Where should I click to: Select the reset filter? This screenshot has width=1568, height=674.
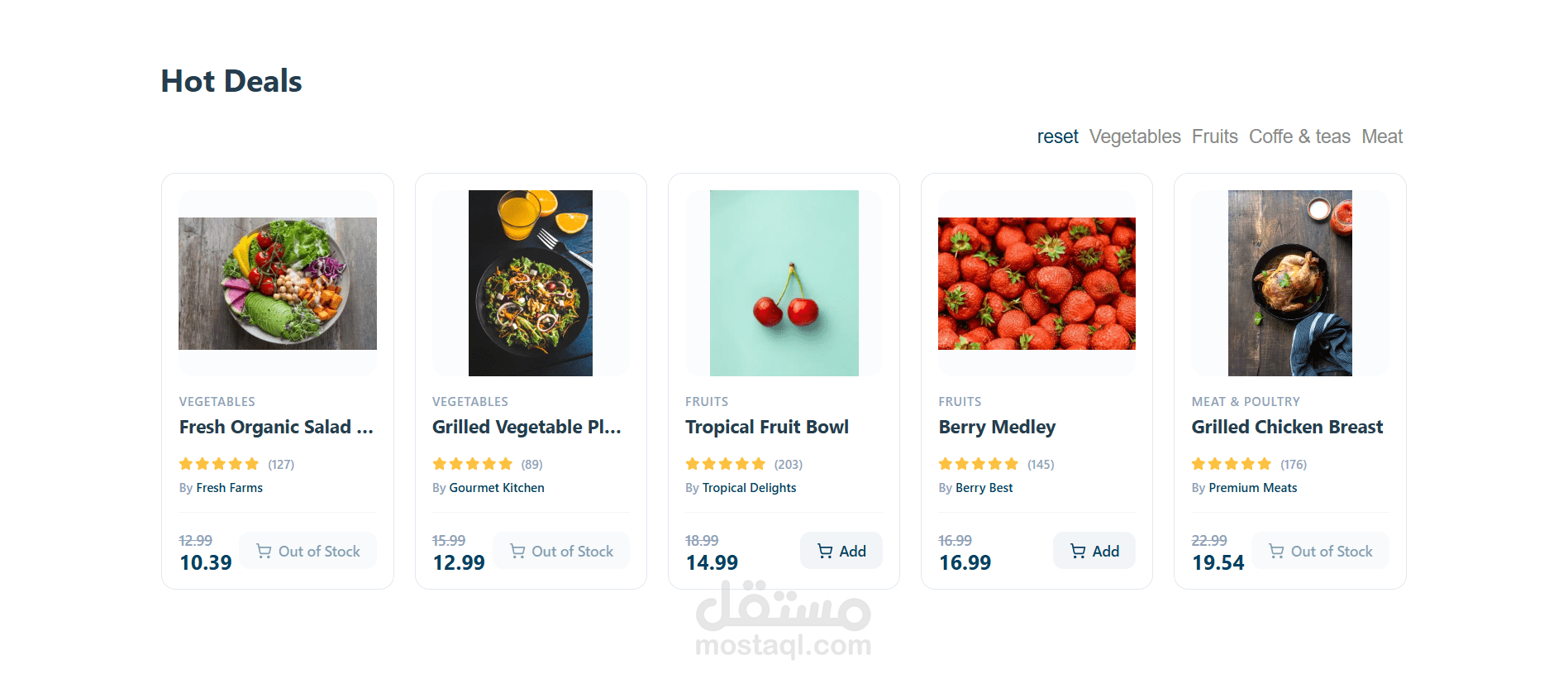pos(1057,136)
